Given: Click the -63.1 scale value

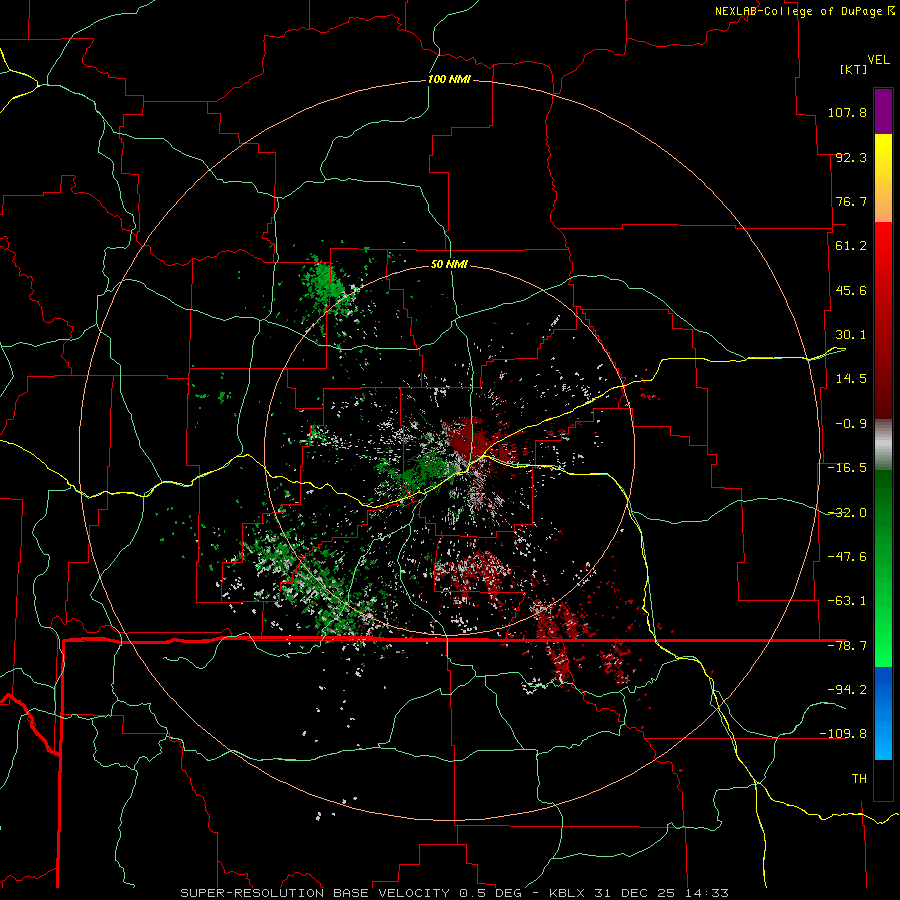Looking at the screenshot, I should tap(847, 601).
